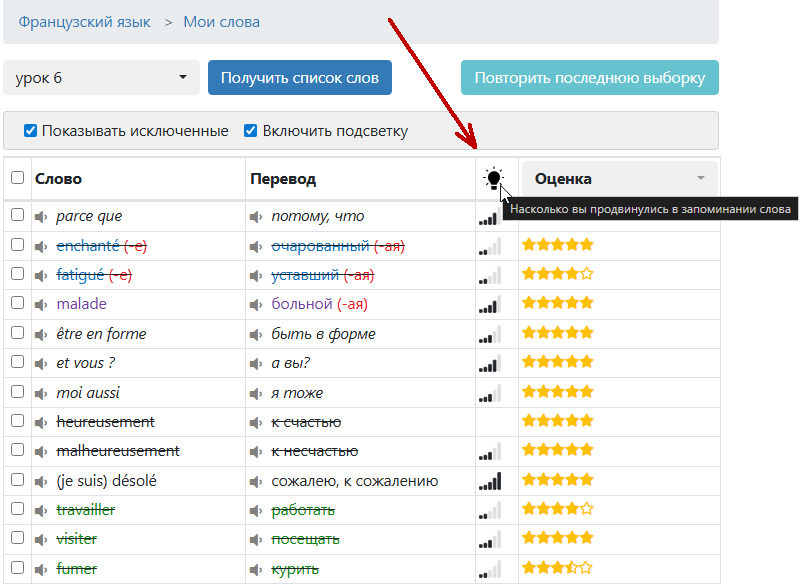The image size is (804, 584).
Task: Play audio for the word 'parce que'
Action: click(41, 217)
